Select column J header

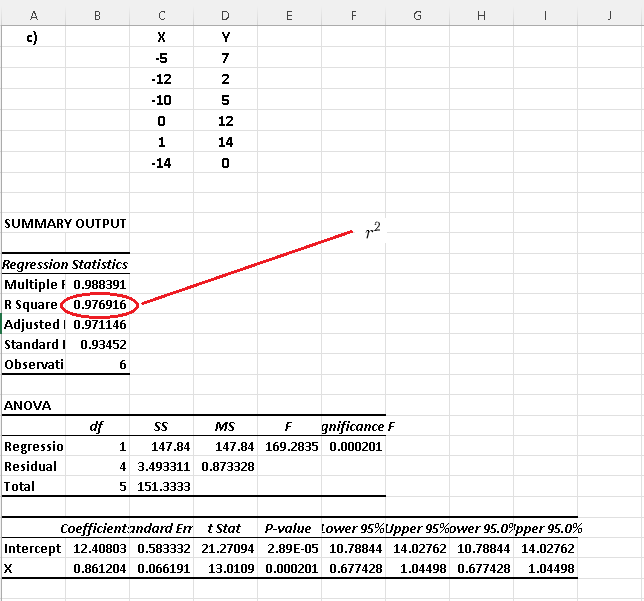pyautogui.click(x=609, y=14)
